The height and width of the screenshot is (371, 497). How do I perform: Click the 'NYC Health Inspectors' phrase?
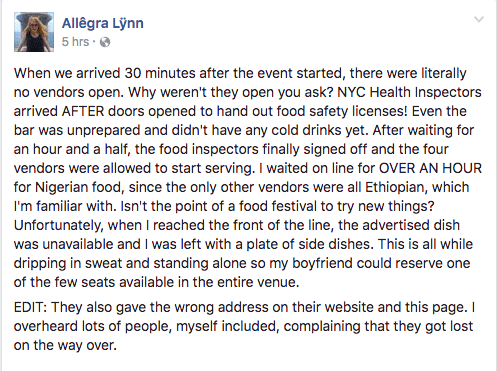click(409, 92)
